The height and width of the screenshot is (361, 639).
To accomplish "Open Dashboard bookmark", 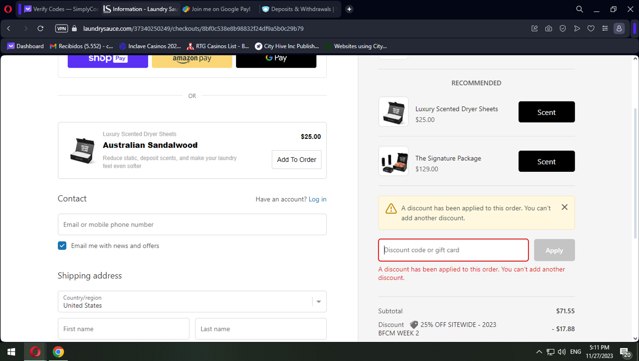I will 25,46.
